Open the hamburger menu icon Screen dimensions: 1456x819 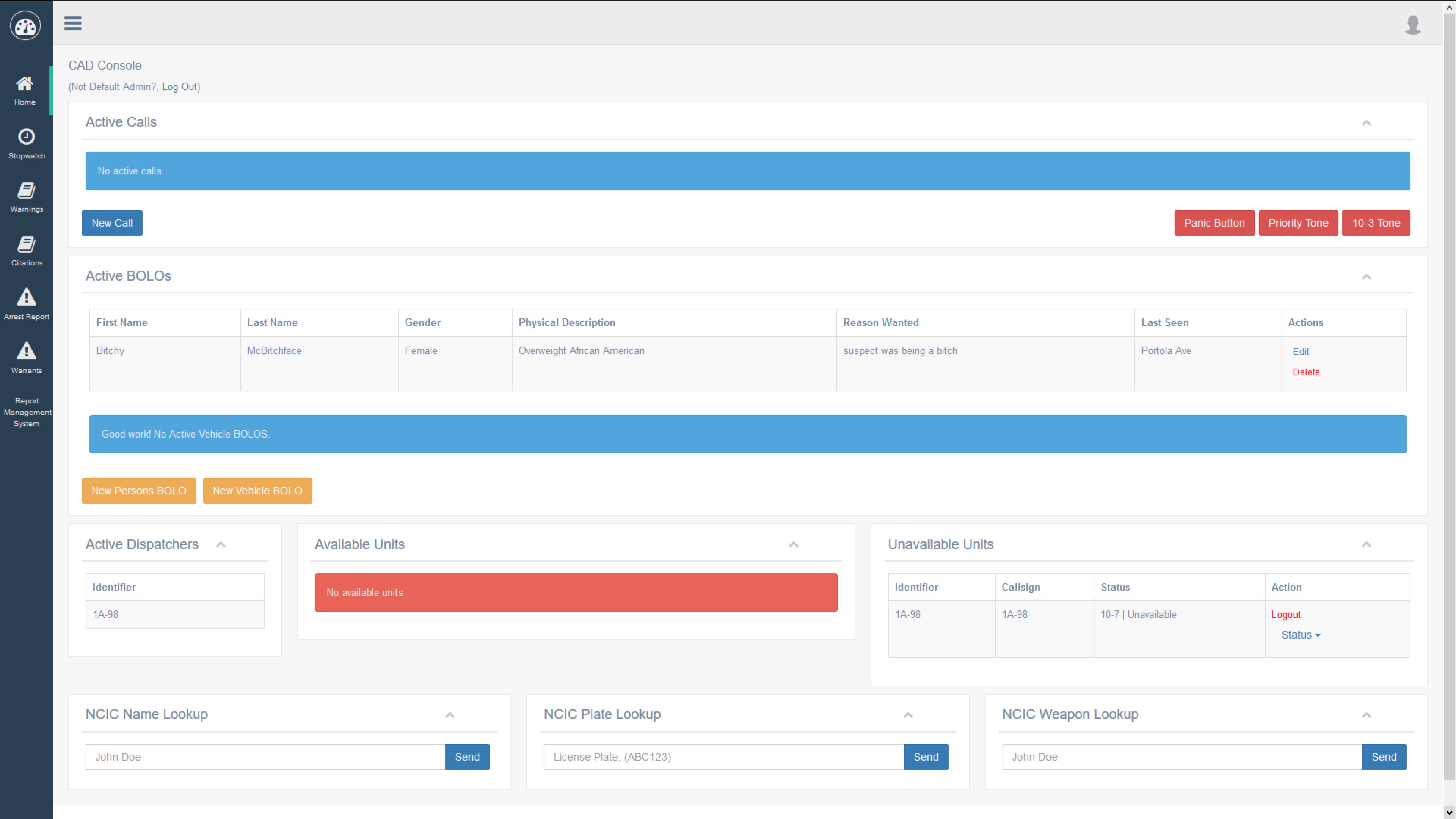73,24
